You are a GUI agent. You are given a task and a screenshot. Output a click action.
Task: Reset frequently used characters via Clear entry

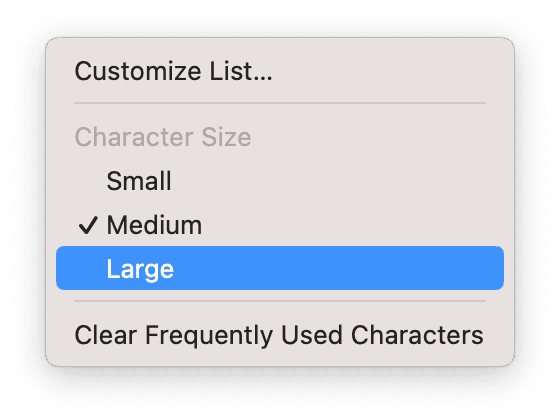(280, 335)
